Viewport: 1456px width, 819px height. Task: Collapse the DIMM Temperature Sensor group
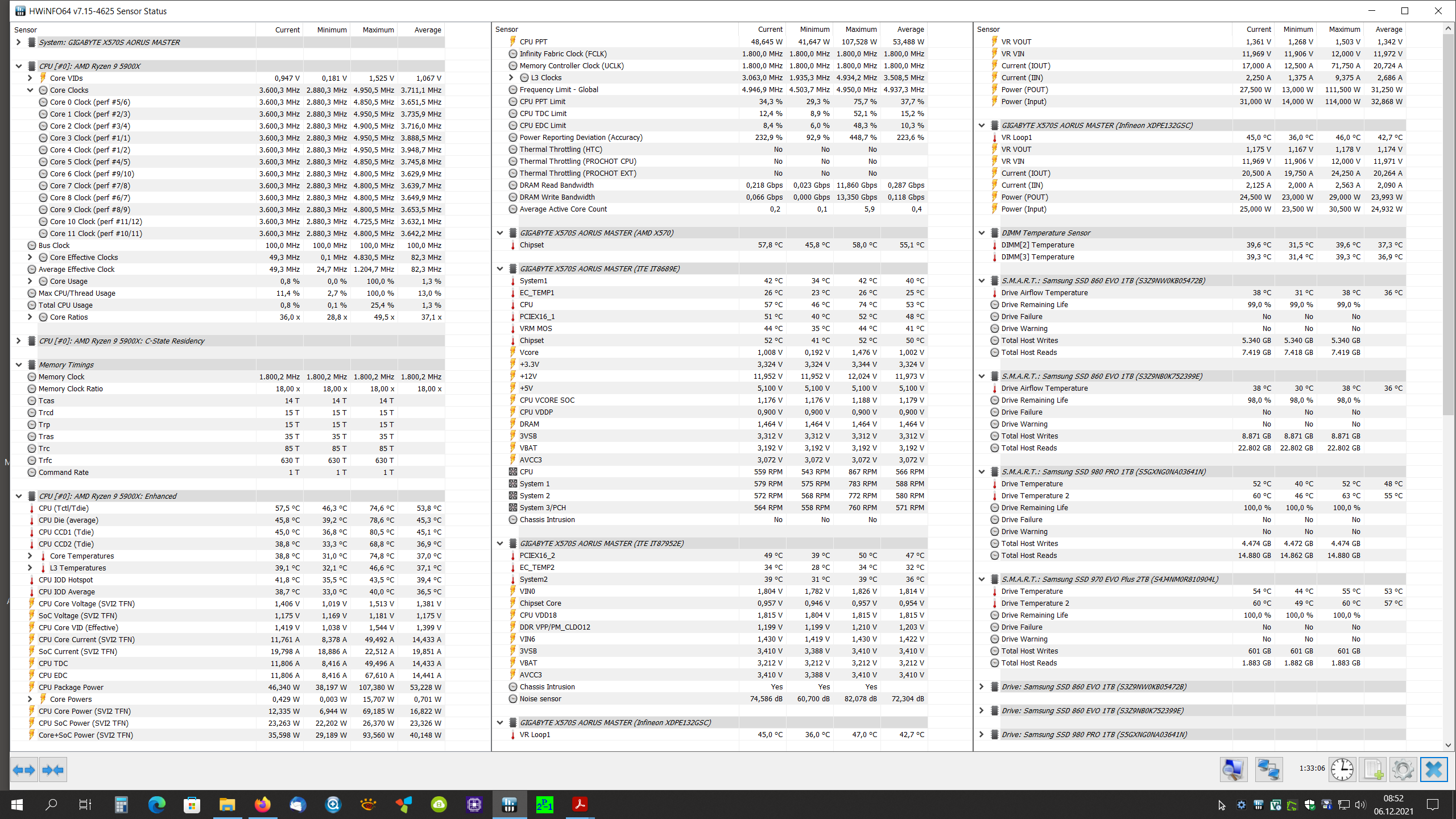point(982,233)
